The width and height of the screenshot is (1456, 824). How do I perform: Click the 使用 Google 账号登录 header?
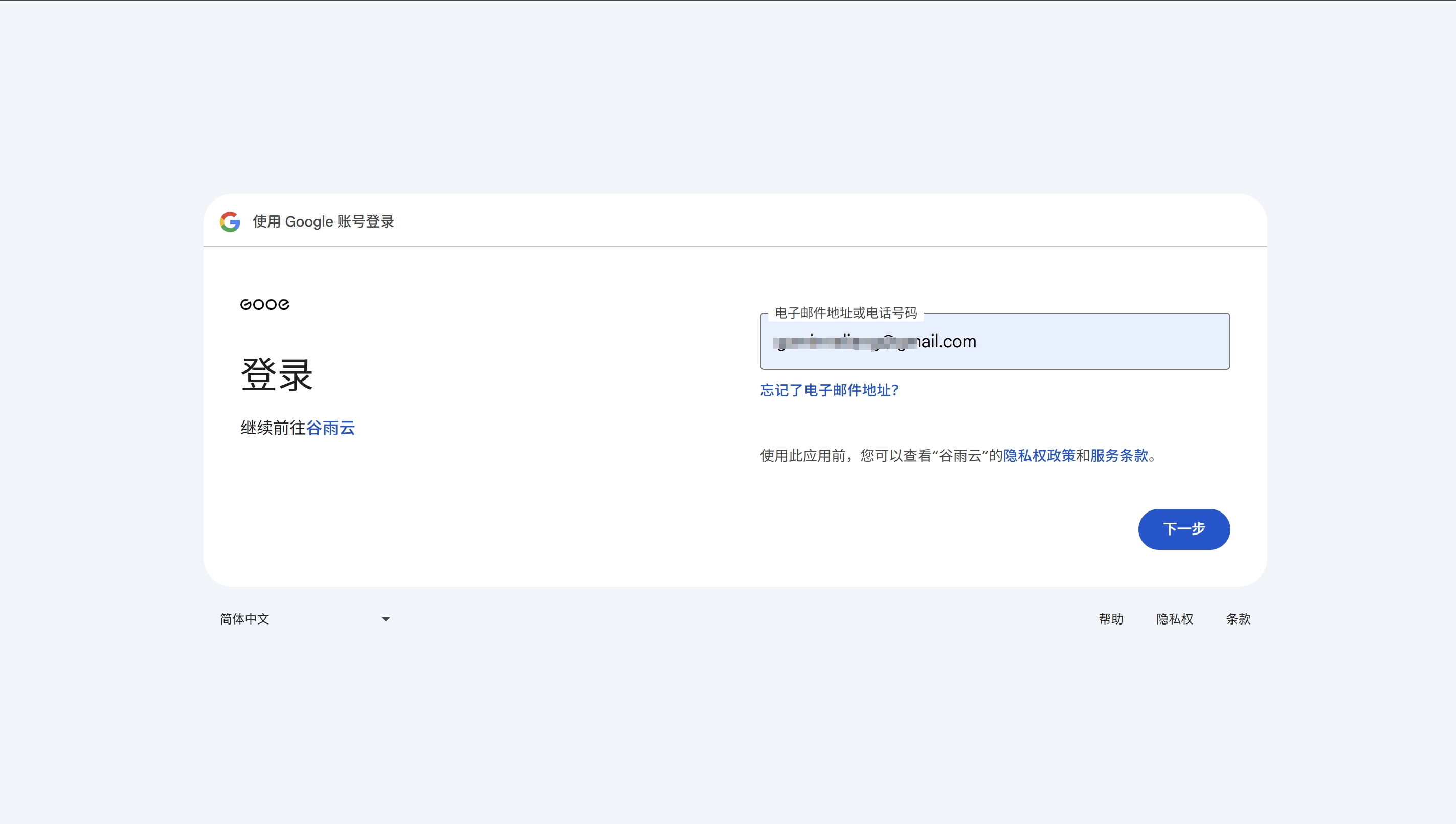point(323,222)
